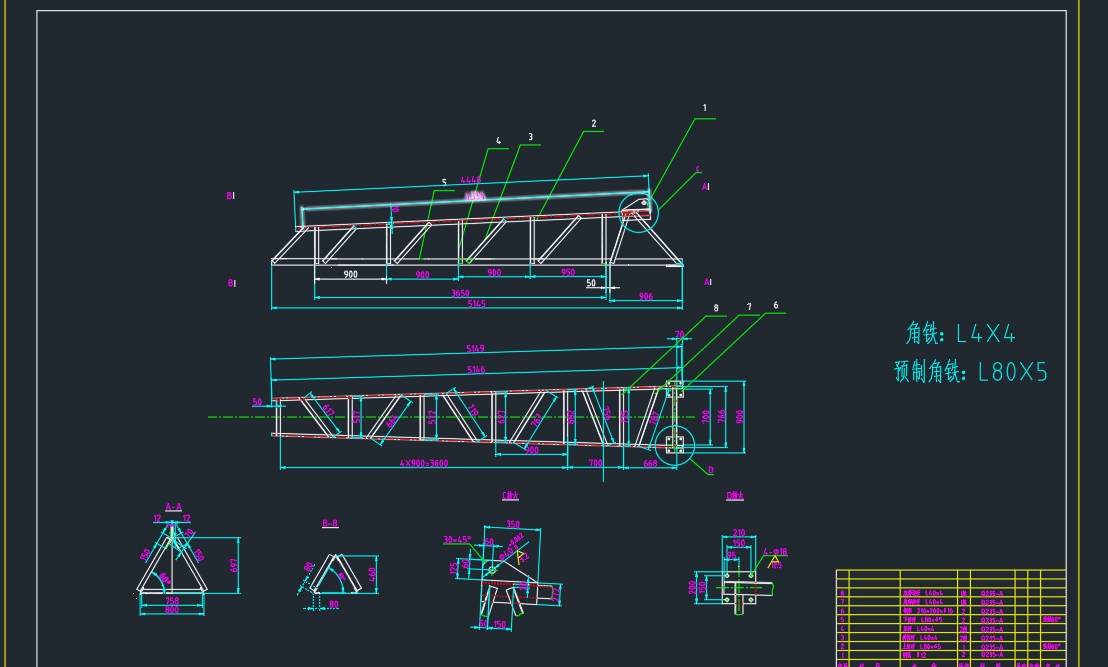Select the 5146 dimension in plan view
1108x667 pixels.
476,370
